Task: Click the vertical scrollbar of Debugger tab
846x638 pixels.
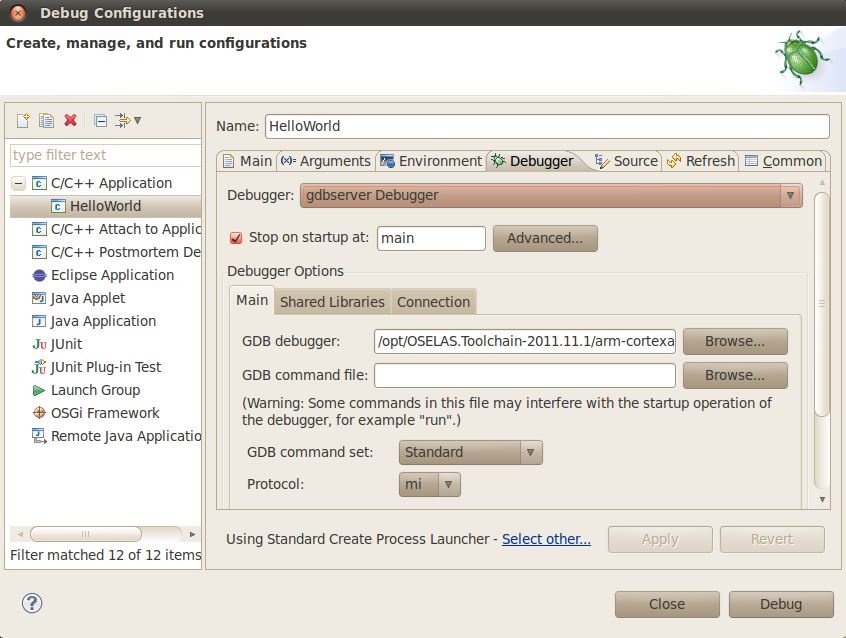Action: click(822, 304)
